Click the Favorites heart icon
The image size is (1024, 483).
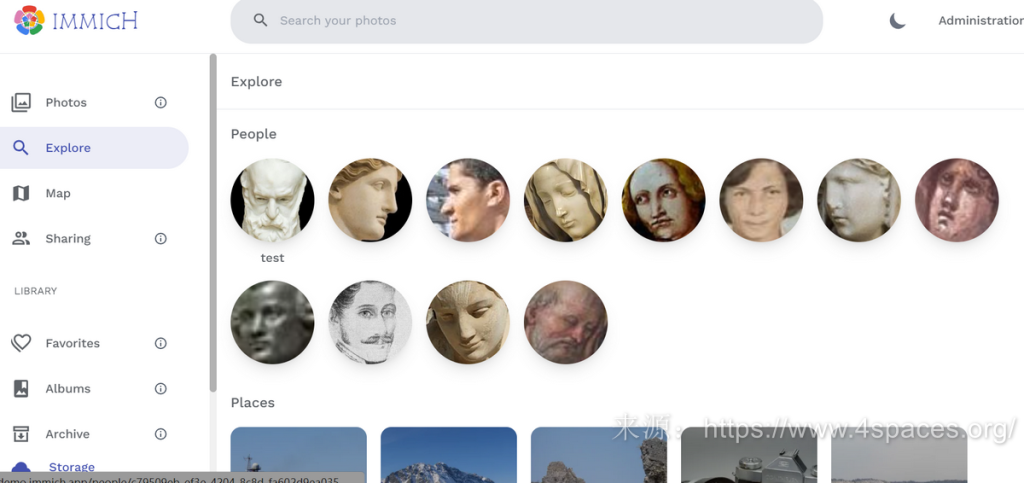tap(21, 343)
